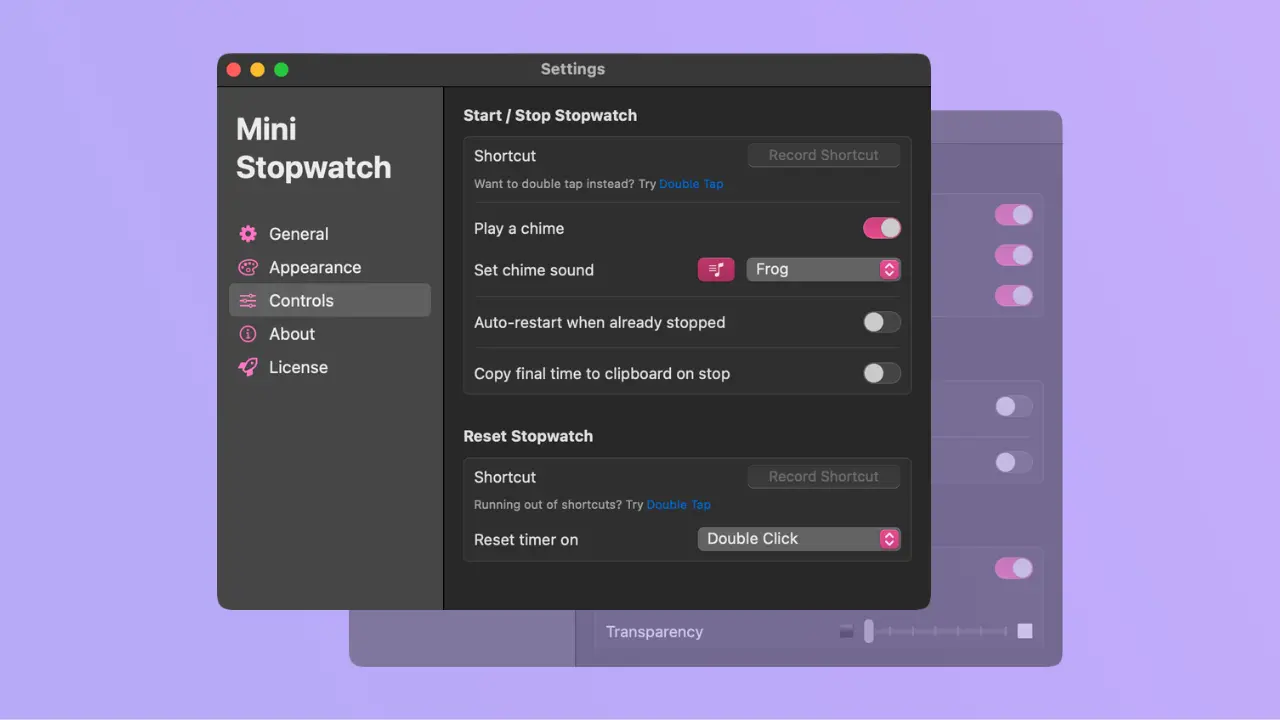
Task: Turn on Copy final time to clipboard
Action: pyautogui.click(x=881, y=373)
